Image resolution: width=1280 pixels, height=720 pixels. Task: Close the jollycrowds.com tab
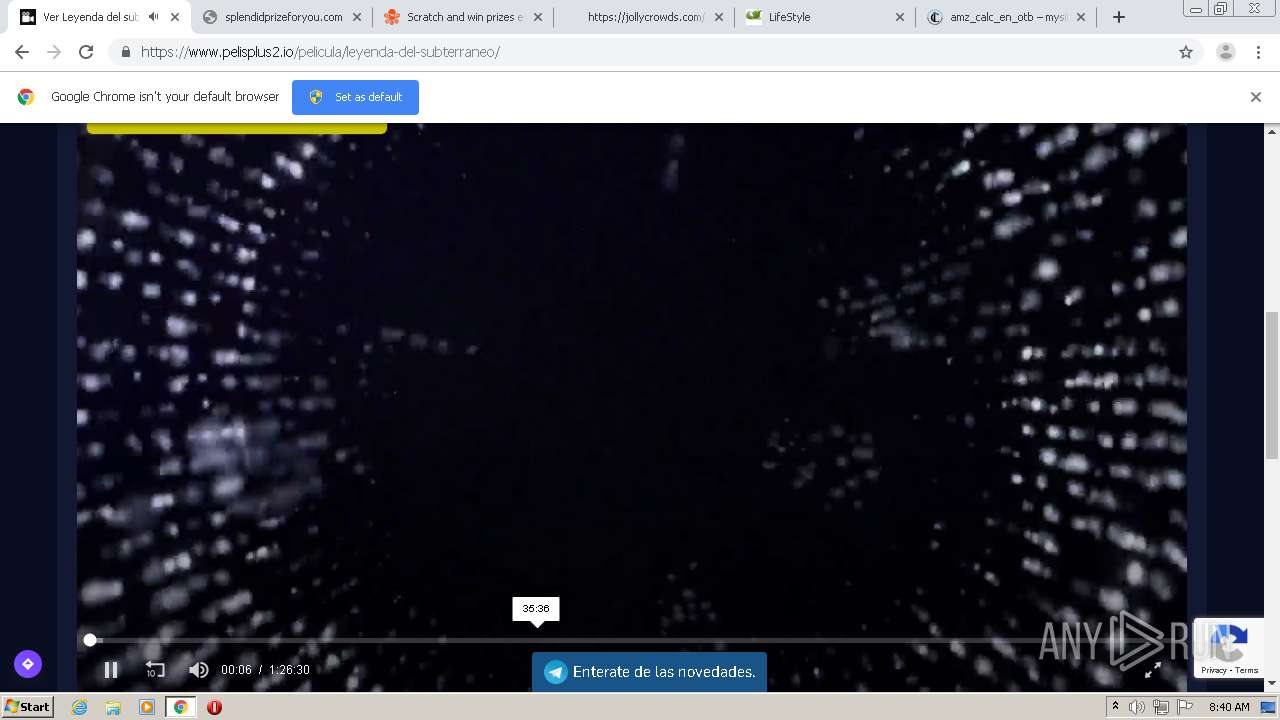click(719, 17)
